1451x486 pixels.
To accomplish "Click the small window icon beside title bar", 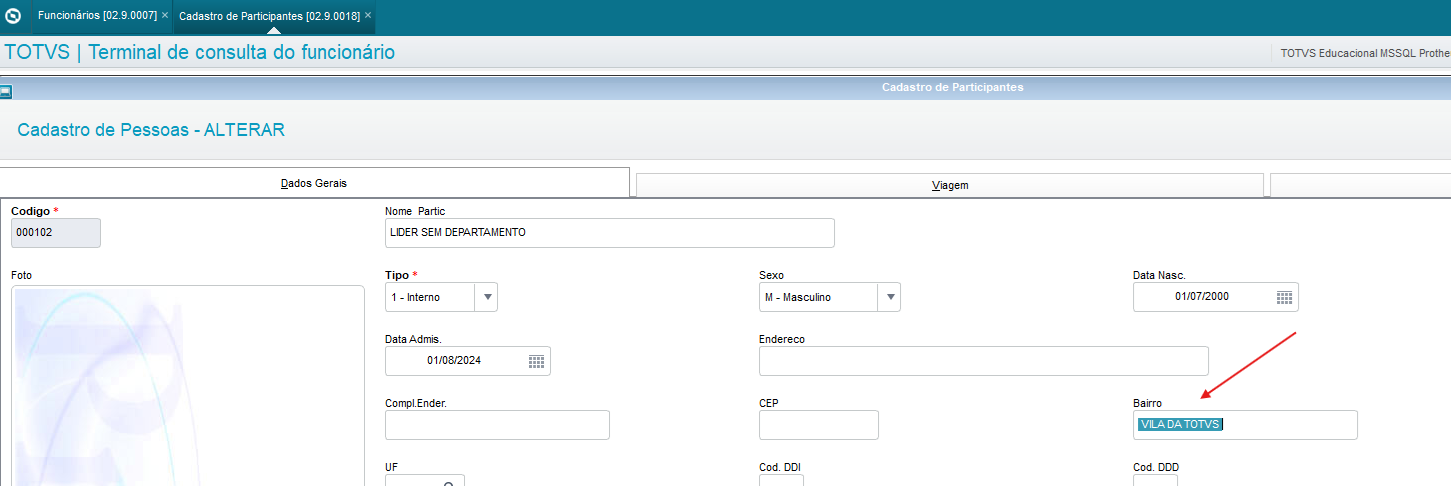I will (6, 92).
